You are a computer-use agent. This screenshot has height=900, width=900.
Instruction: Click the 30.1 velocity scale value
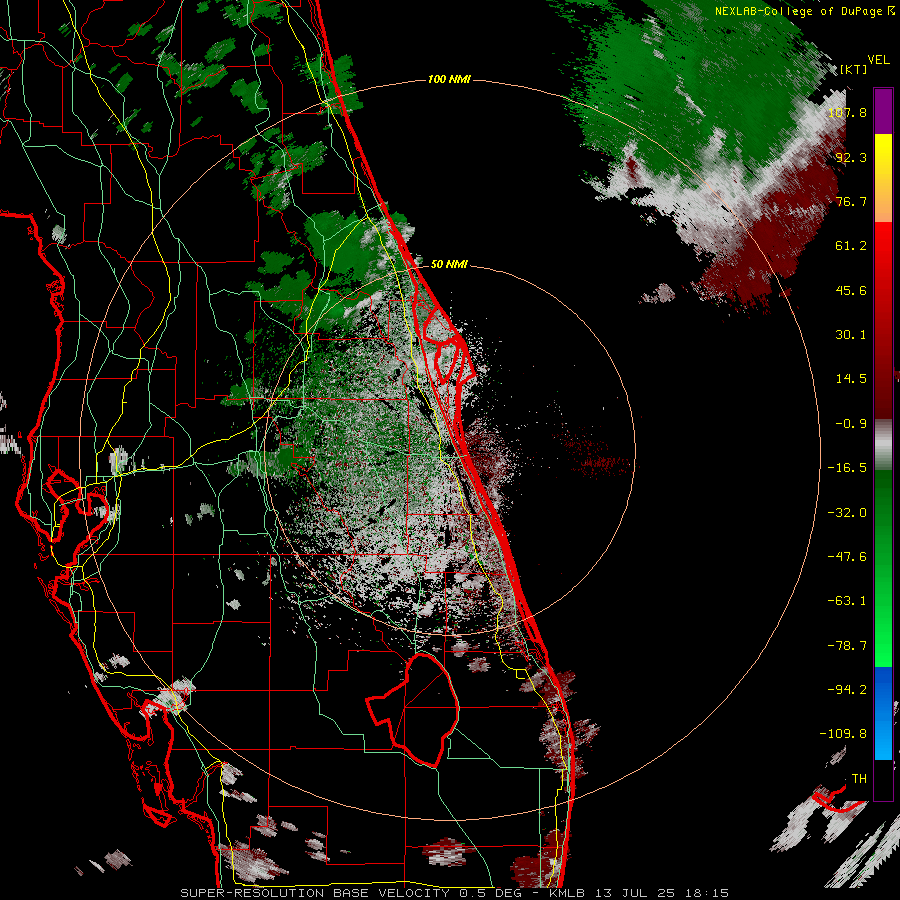coord(851,335)
